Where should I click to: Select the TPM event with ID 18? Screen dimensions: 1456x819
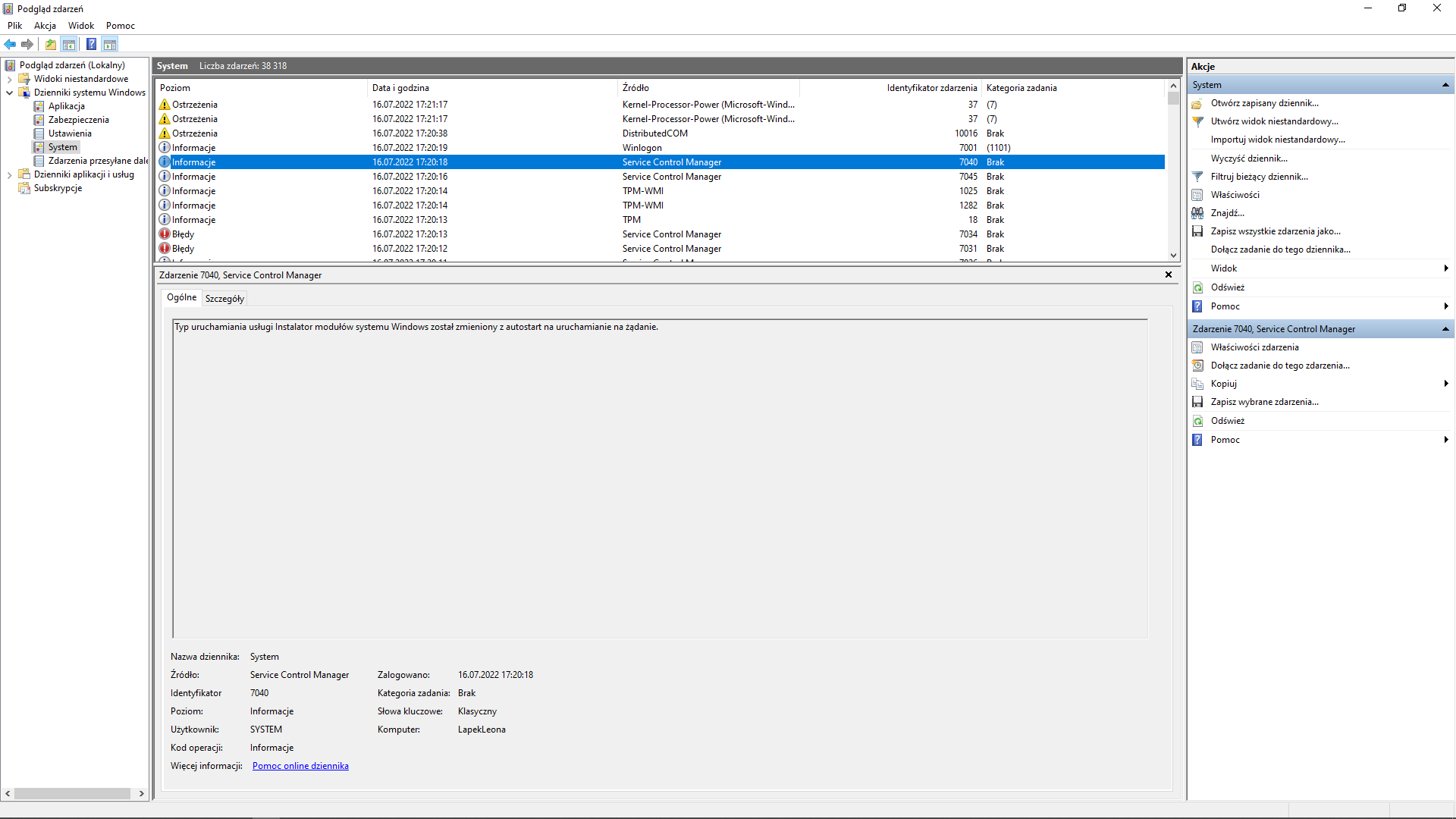coord(661,220)
